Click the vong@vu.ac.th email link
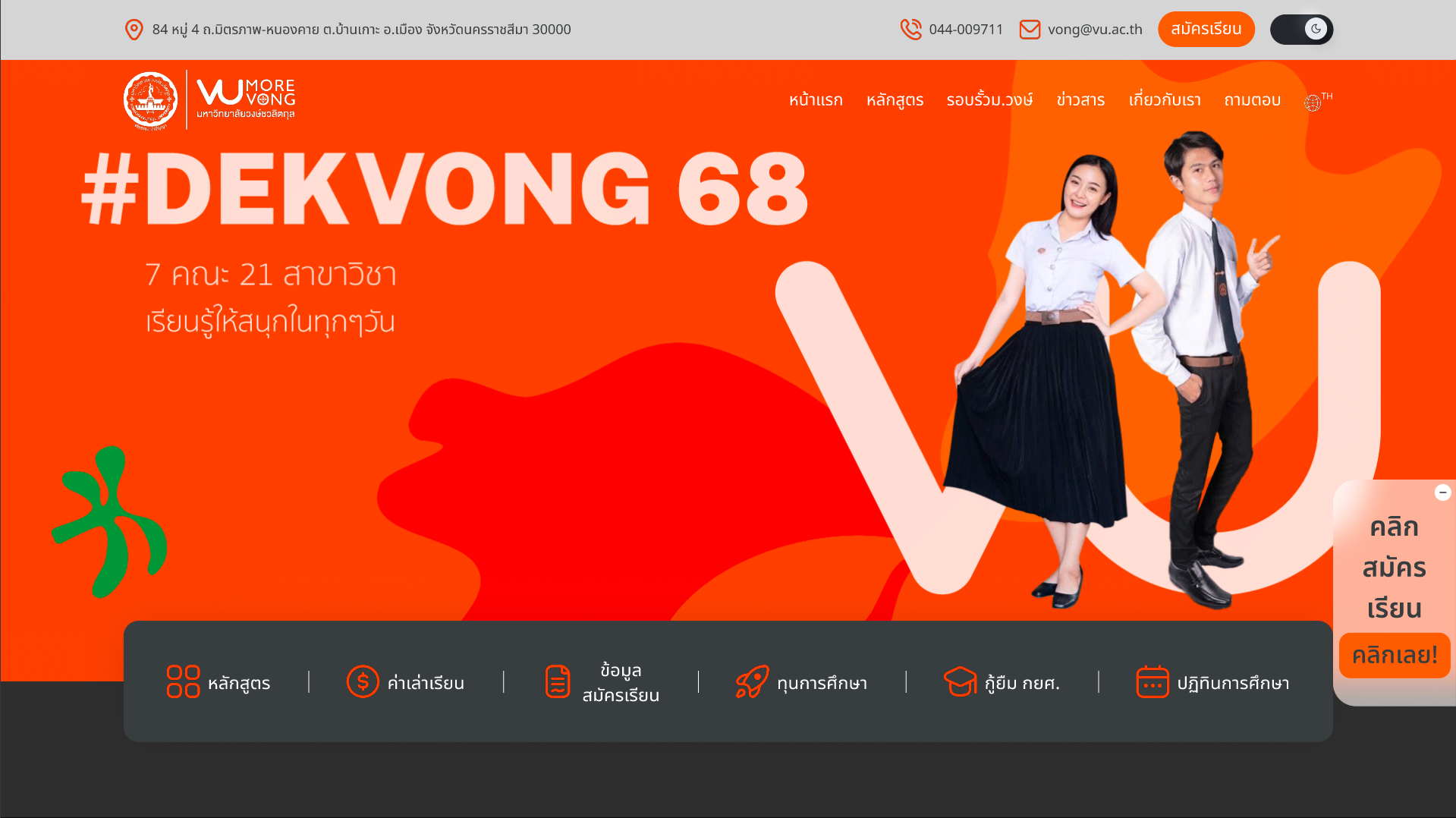 click(1094, 30)
